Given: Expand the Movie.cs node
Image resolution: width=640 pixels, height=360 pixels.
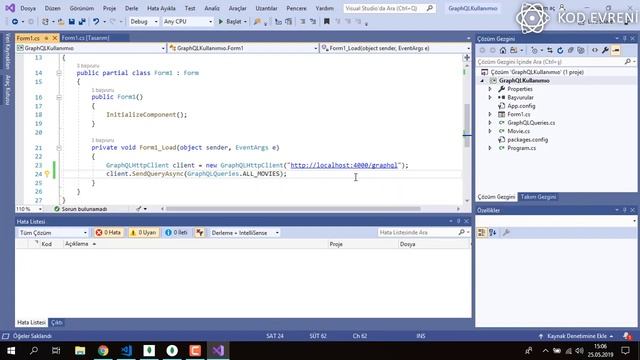Looking at the screenshot, I should point(490,131).
